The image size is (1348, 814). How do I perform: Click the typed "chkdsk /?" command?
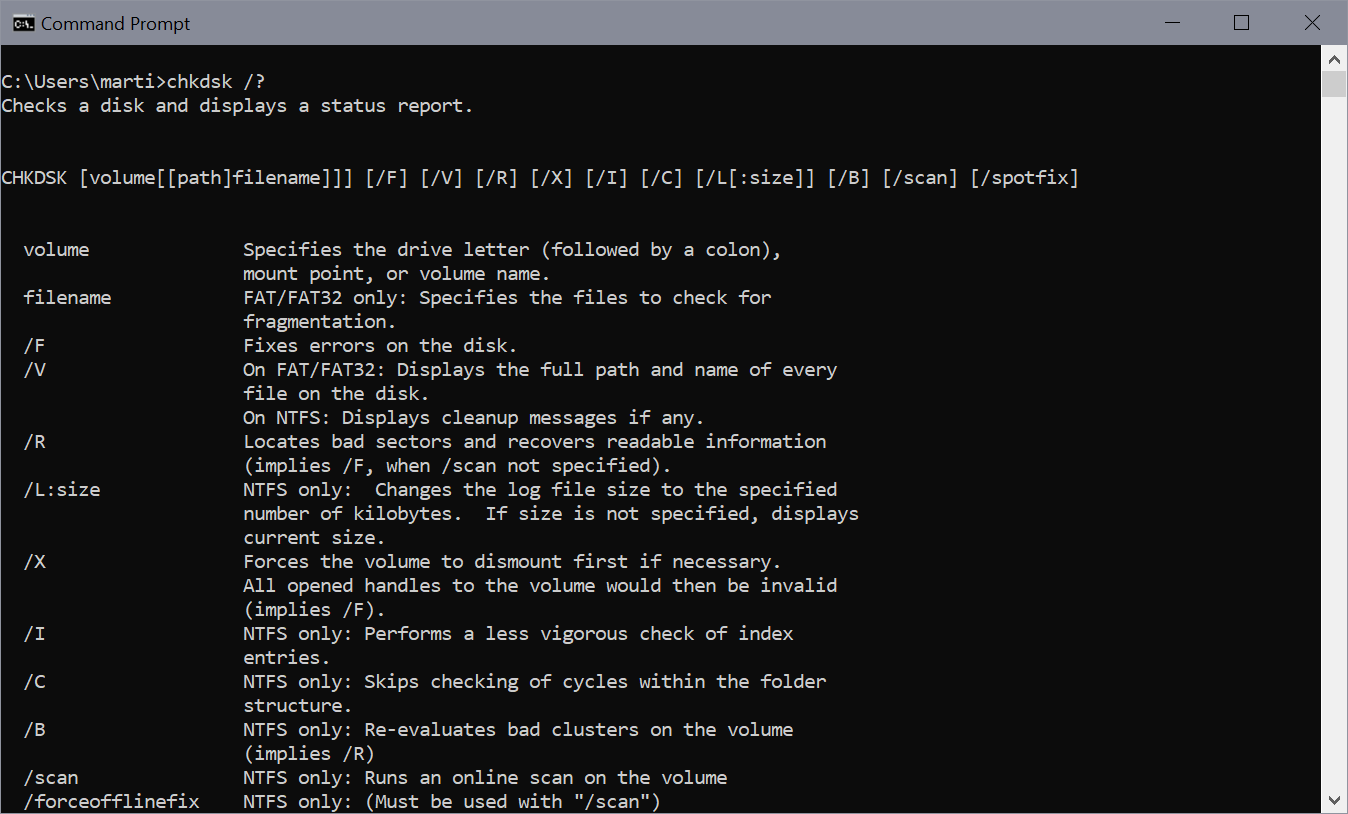216,82
